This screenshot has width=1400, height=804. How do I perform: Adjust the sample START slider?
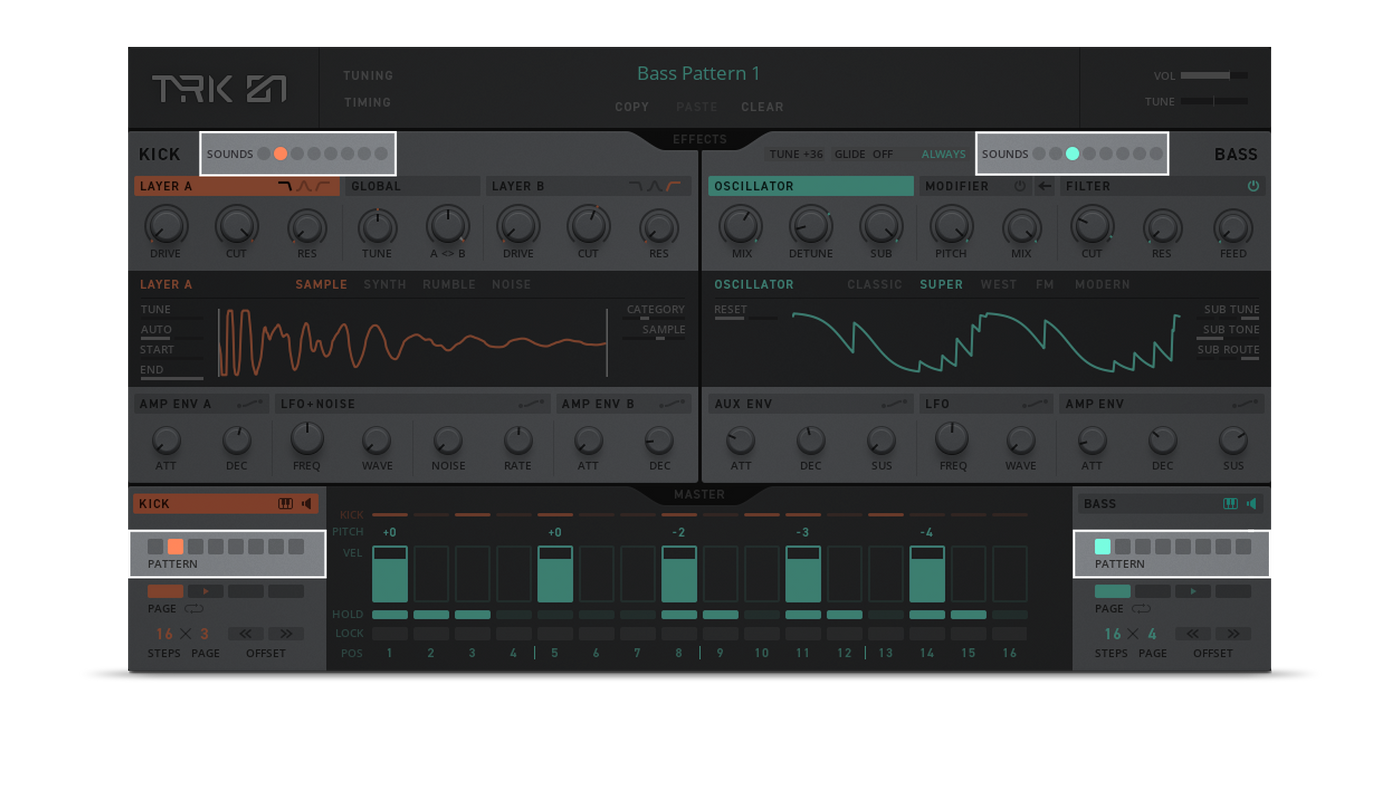(170, 353)
